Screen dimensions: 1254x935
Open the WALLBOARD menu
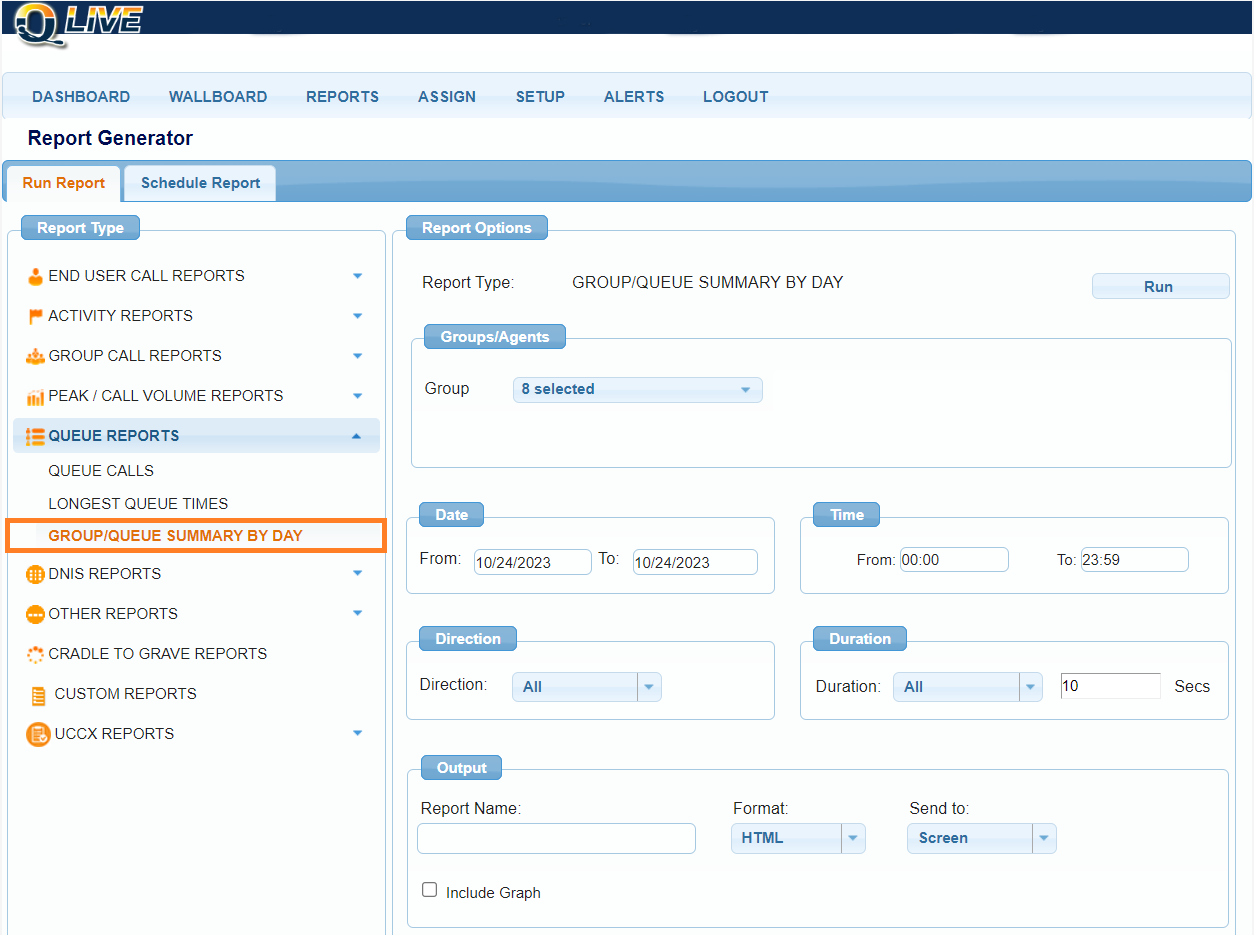tap(218, 97)
